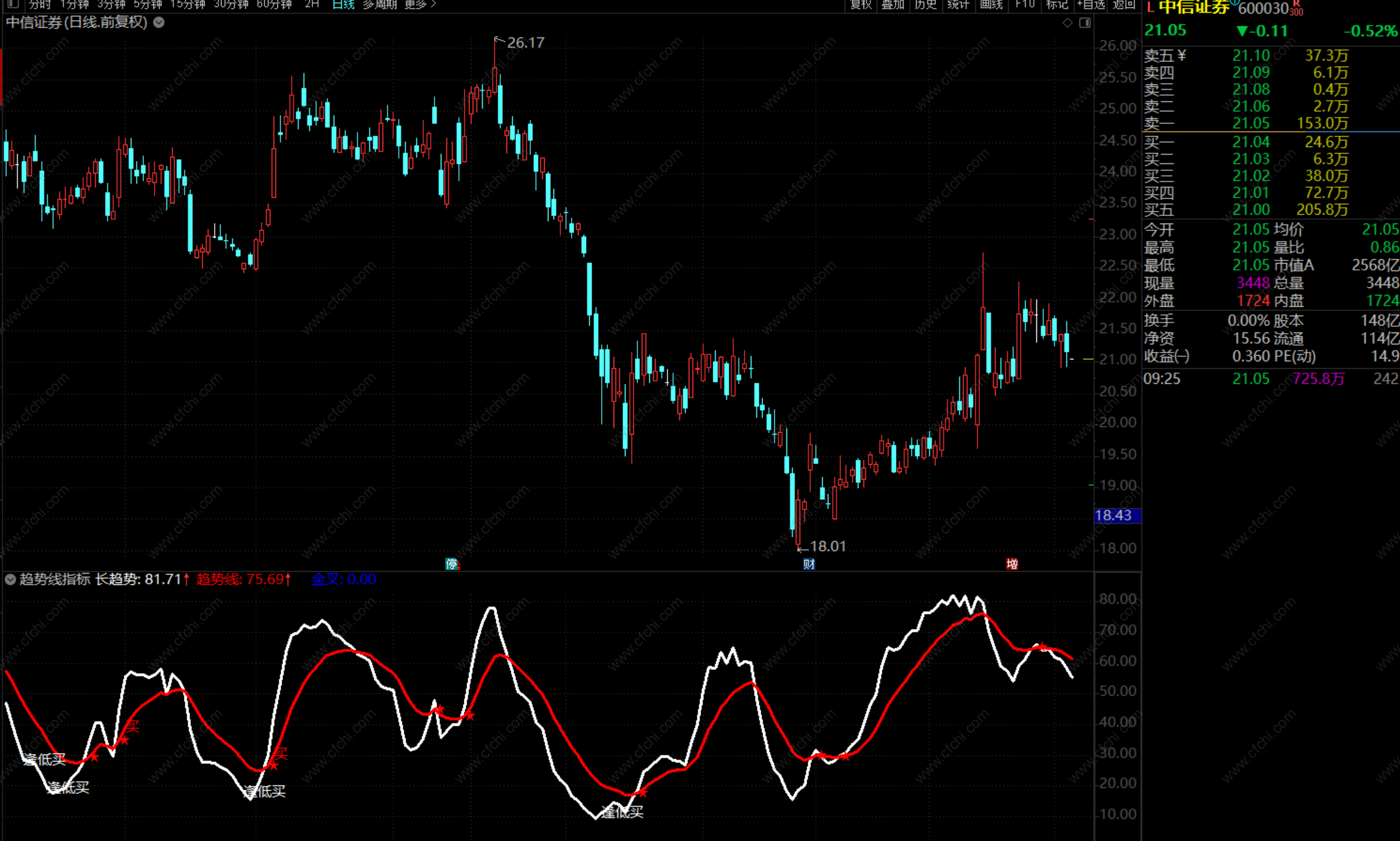1400x841 pixels.
Task: Click the 复权 button
Action: click(x=861, y=4)
